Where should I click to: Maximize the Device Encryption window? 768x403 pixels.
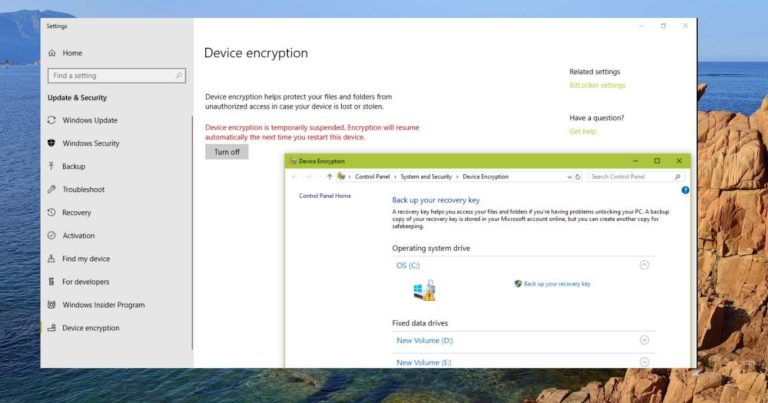[x=657, y=161]
